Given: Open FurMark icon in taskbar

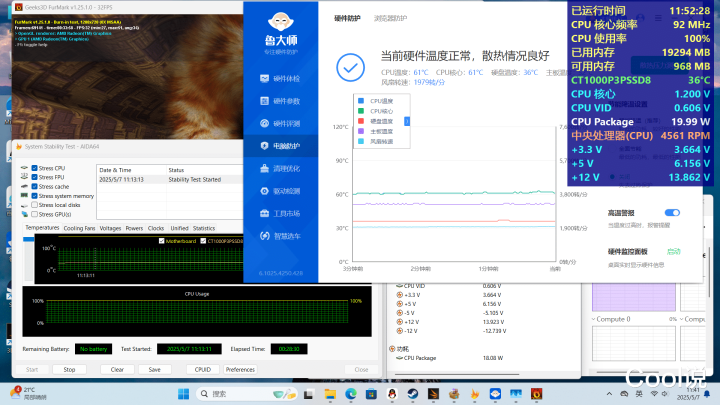Looking at the screenshot, I should click(x=536, y=394).
